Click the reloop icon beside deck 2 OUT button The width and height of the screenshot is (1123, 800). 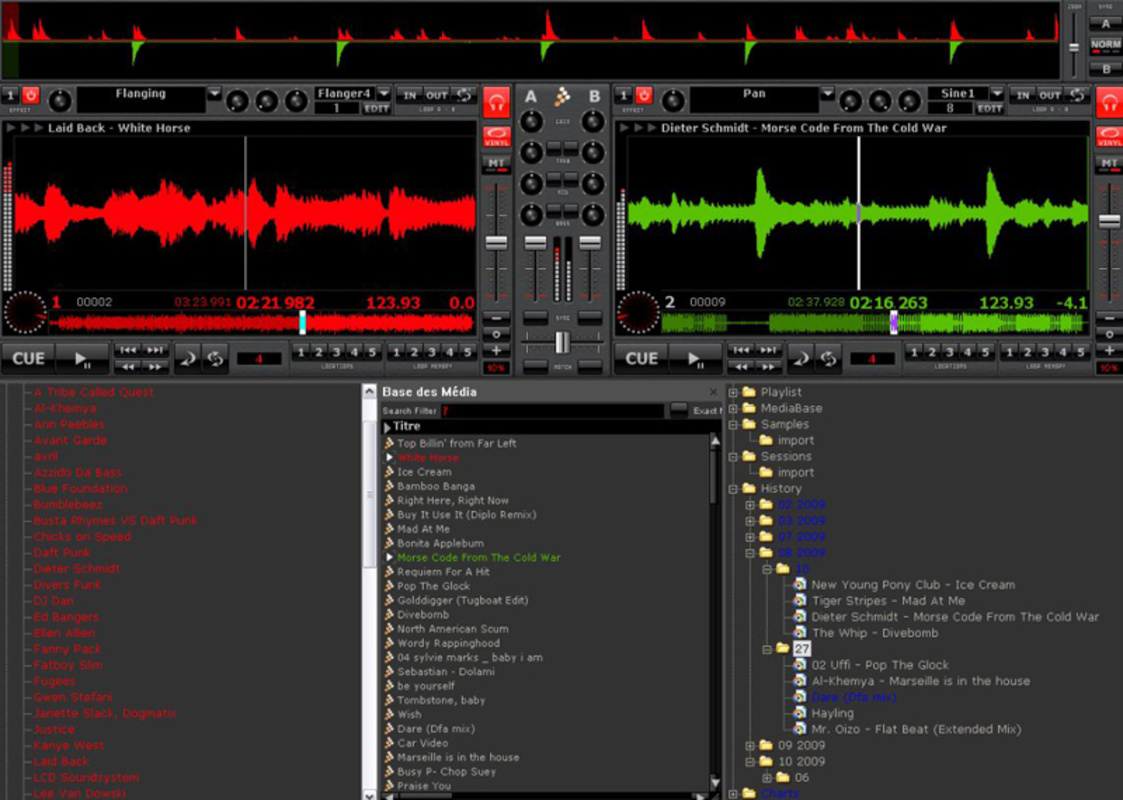click(1077, 95)
